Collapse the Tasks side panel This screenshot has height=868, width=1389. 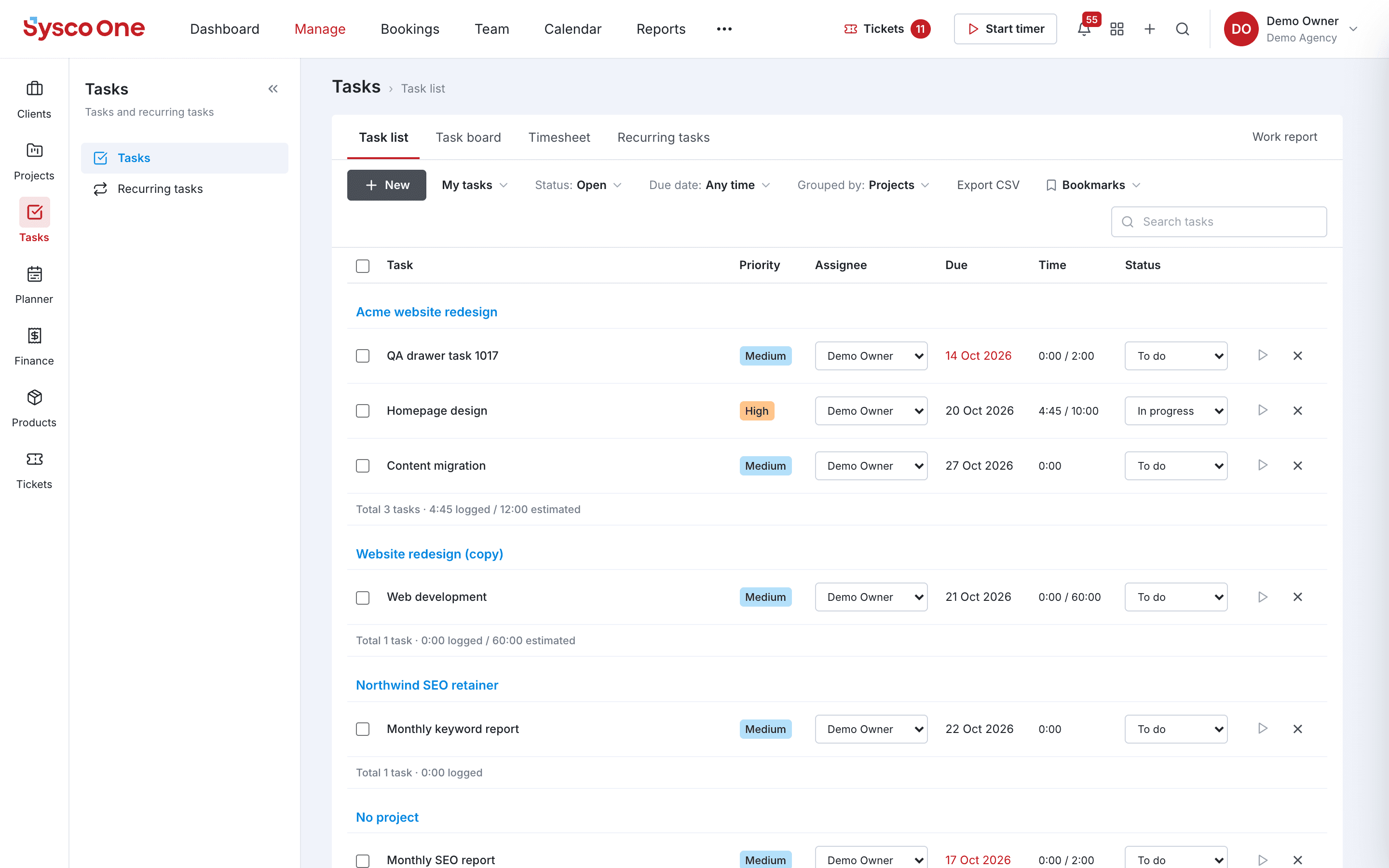[273, 89]
